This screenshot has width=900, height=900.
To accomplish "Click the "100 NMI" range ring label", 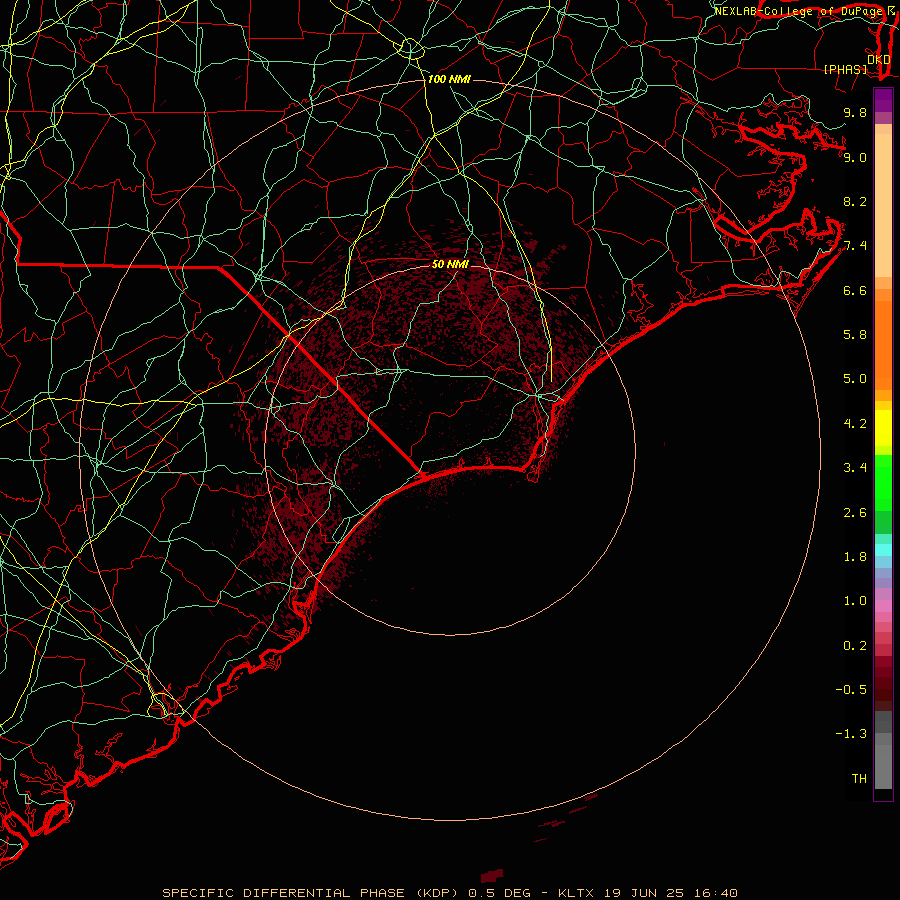I will tap(449, 79).
